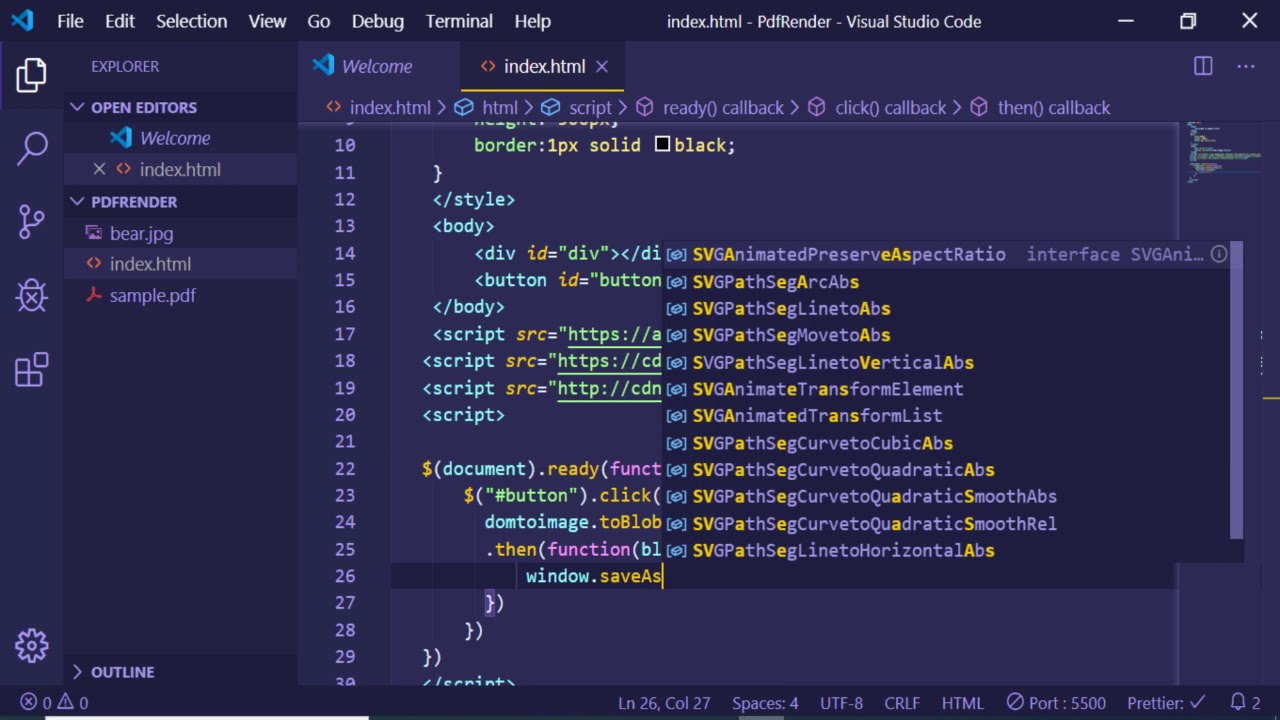Screen dimensions: 1280x720
Task: Open the Terminal menu
Action: click(x=459, y=21)
